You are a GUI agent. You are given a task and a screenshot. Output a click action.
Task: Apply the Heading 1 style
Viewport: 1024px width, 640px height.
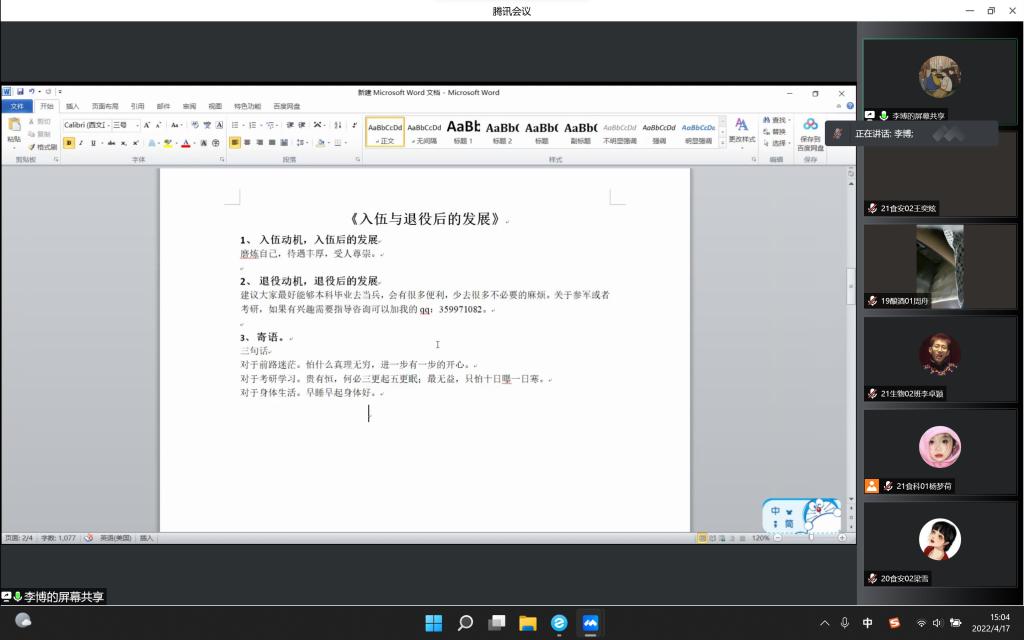[x=463, y=132]
